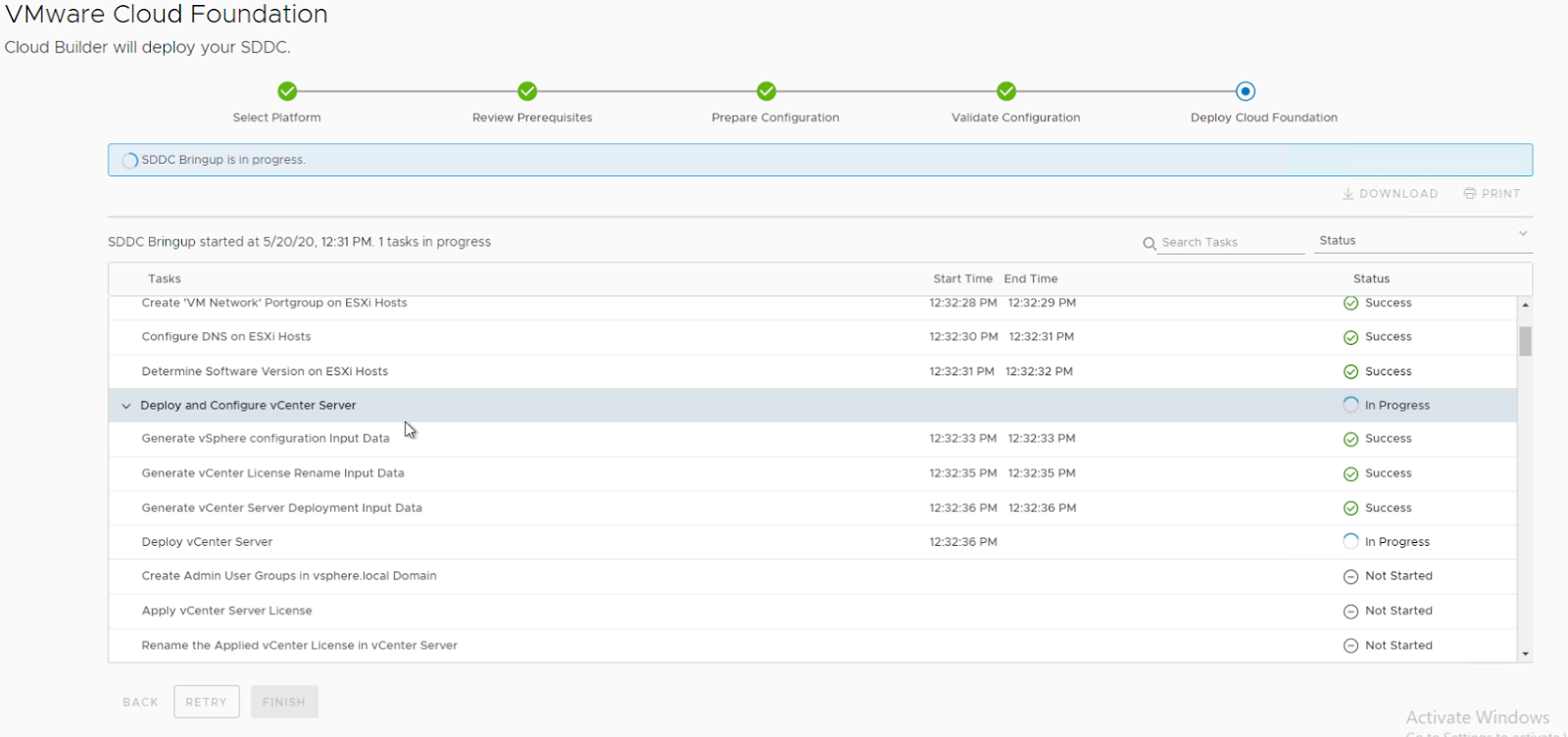The width and height of the screenshot is (1568, 737).
Task: Click the Deploy Cloud Foundation step circle
Action: click(1246, 91)
